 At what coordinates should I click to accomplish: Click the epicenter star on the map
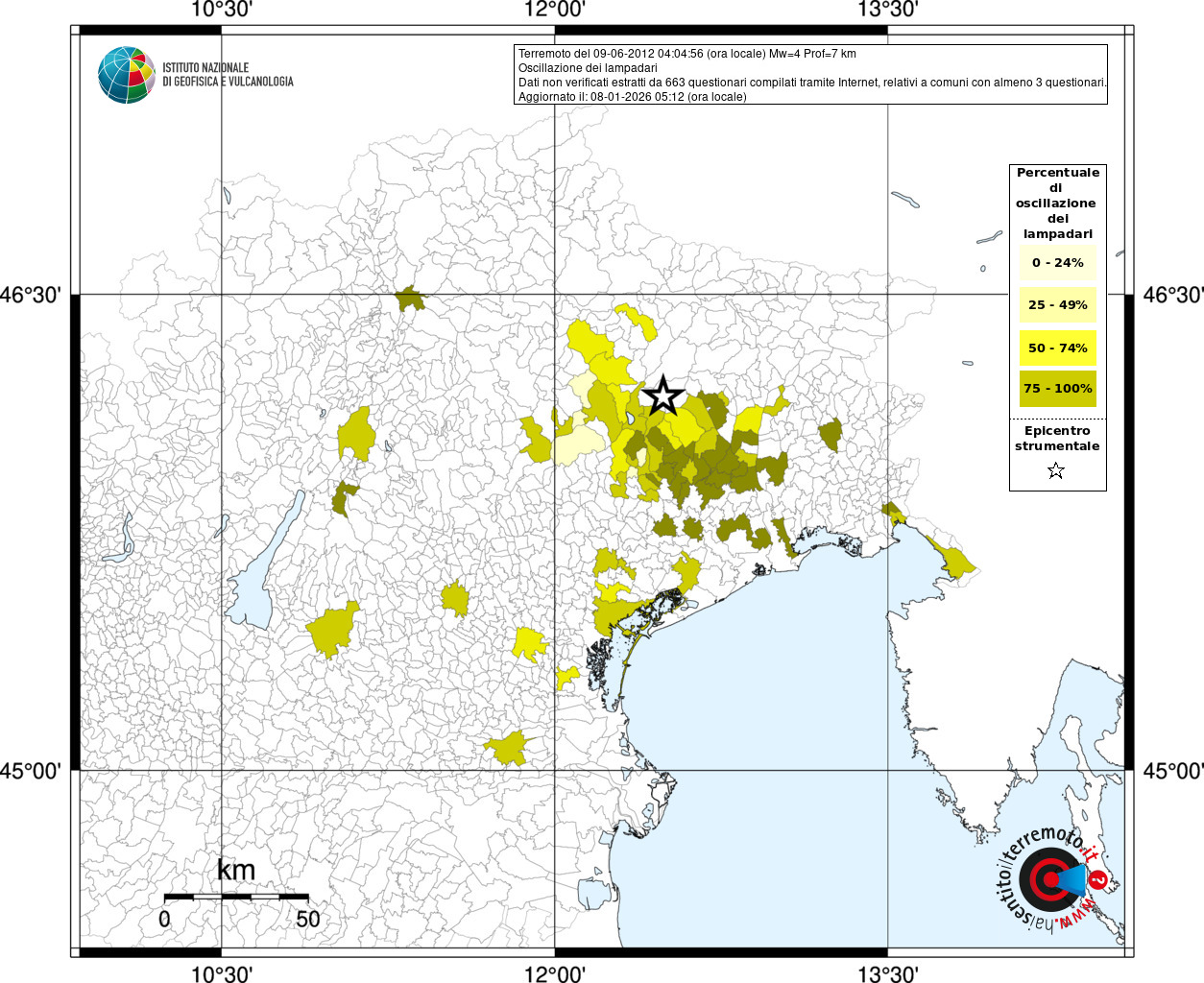point(662,396)
